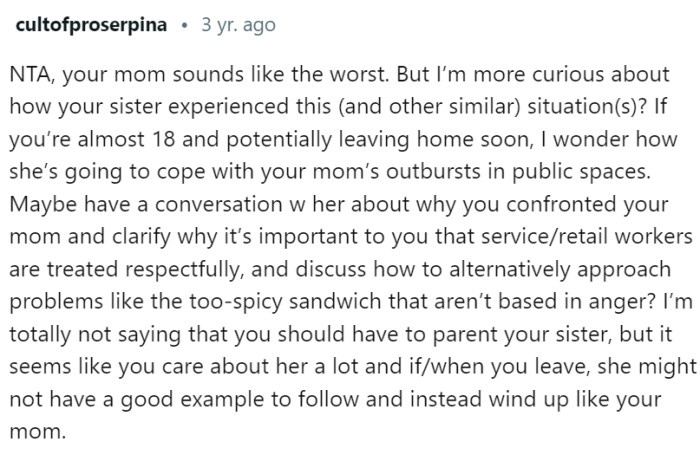Click the phrase "your mom sounds like the worst"

tap(200, 78)
